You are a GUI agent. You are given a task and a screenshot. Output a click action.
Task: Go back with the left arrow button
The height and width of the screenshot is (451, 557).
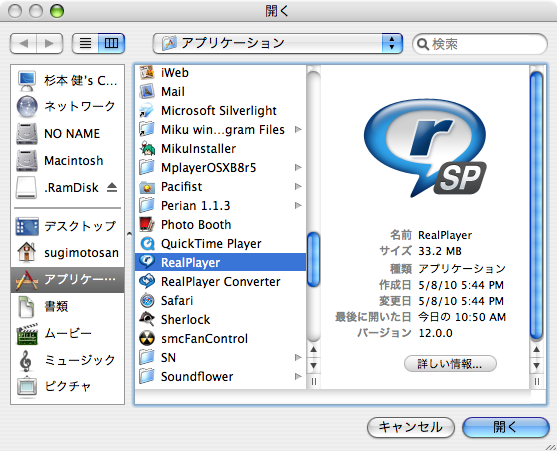click(23, 43)
